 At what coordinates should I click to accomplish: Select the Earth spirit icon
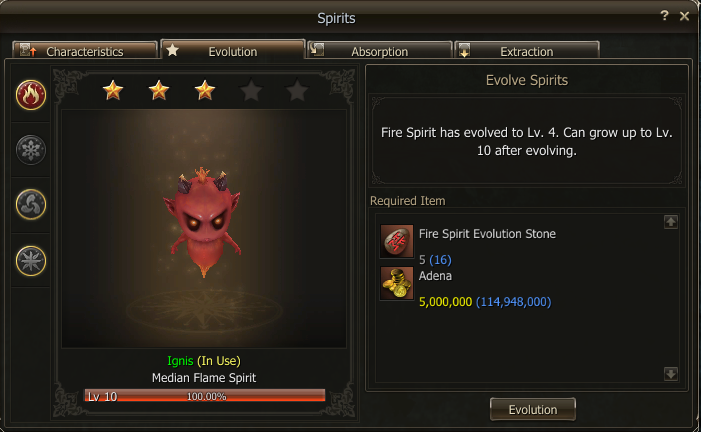tap(31, 261)
